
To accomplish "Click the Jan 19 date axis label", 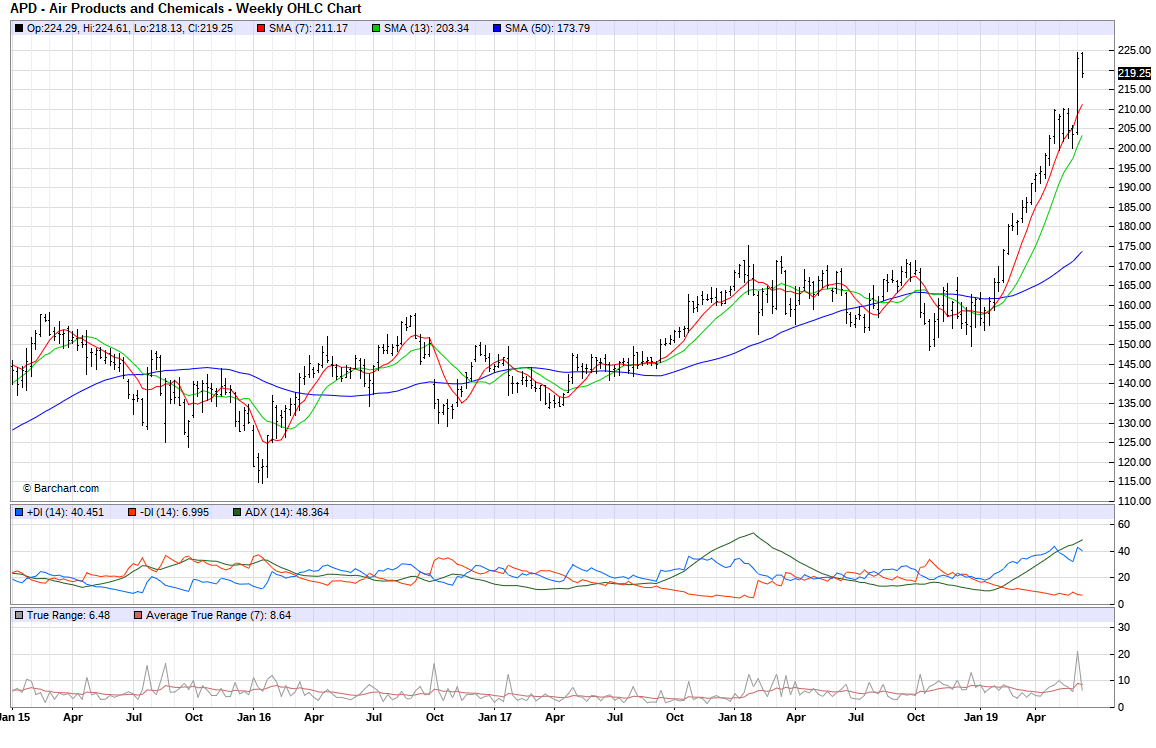I will point(981,717).
